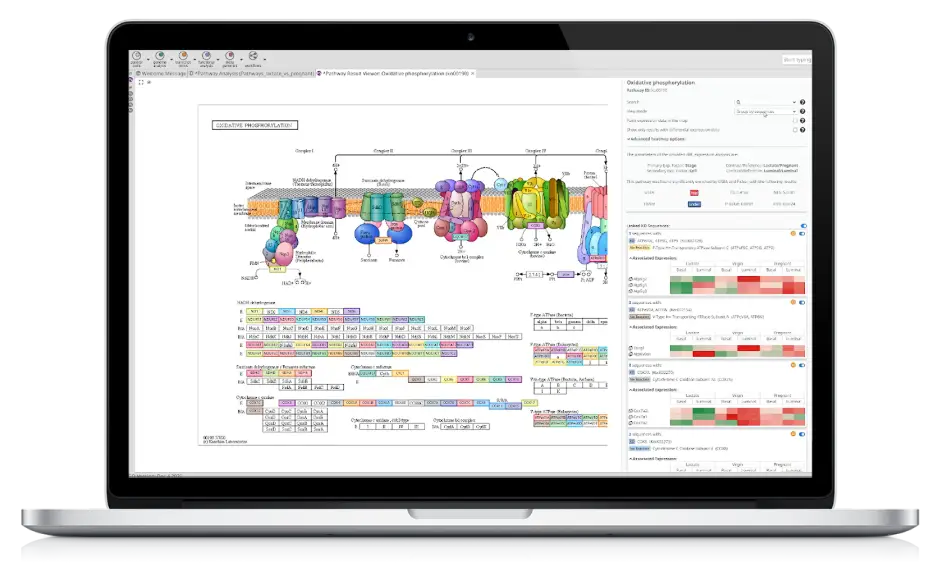This screenshot has width=941, height=565.
Task: Expand Advanced heatmap options
Action: click(x=656, y=139)
